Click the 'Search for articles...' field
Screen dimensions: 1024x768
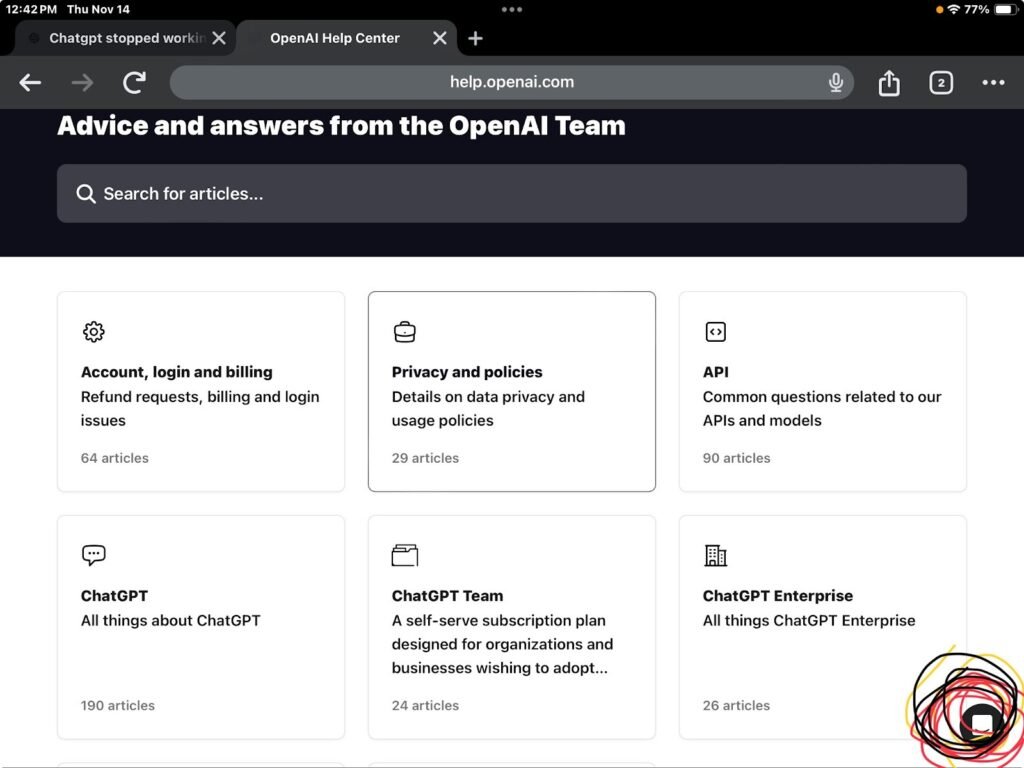511,194
